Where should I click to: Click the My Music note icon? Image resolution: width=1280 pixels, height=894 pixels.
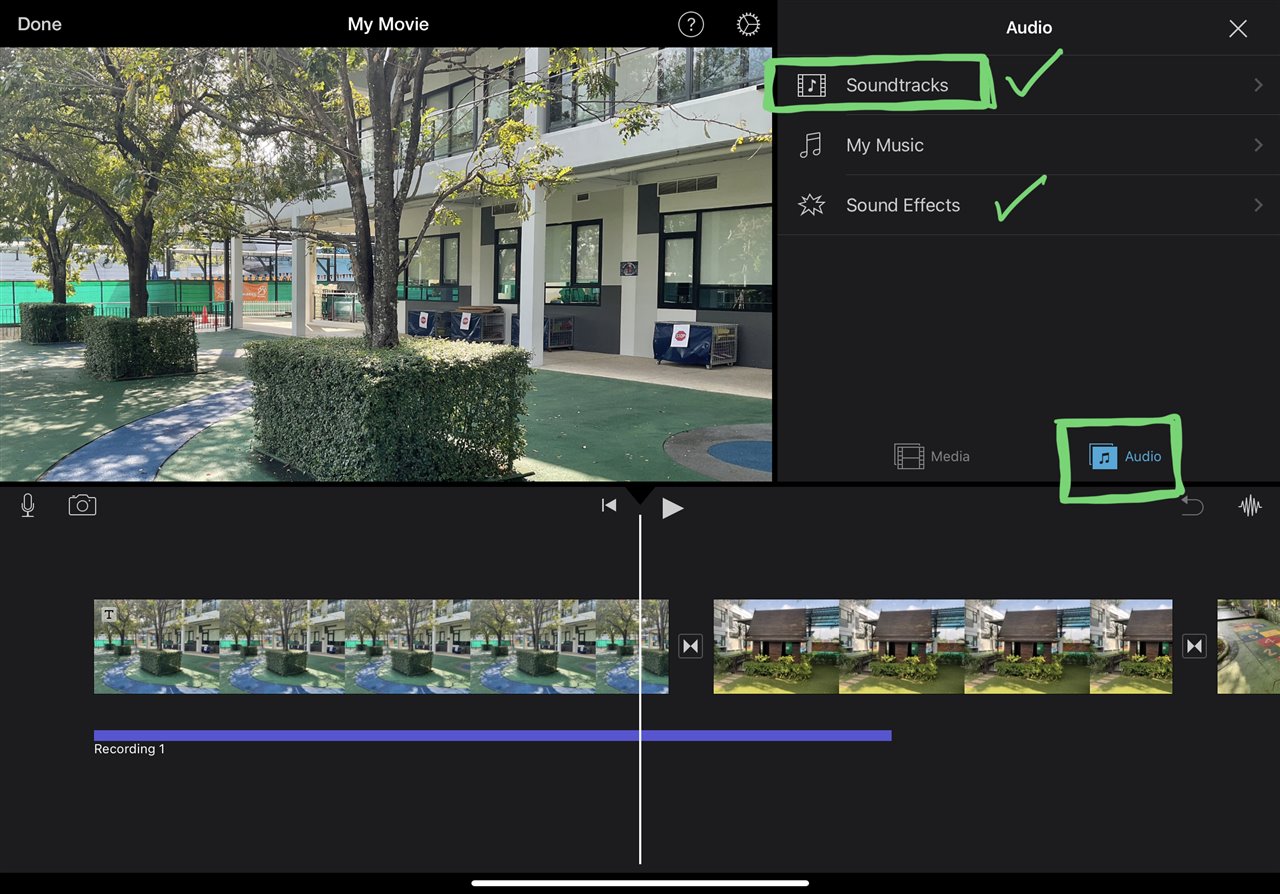[811, 145]
